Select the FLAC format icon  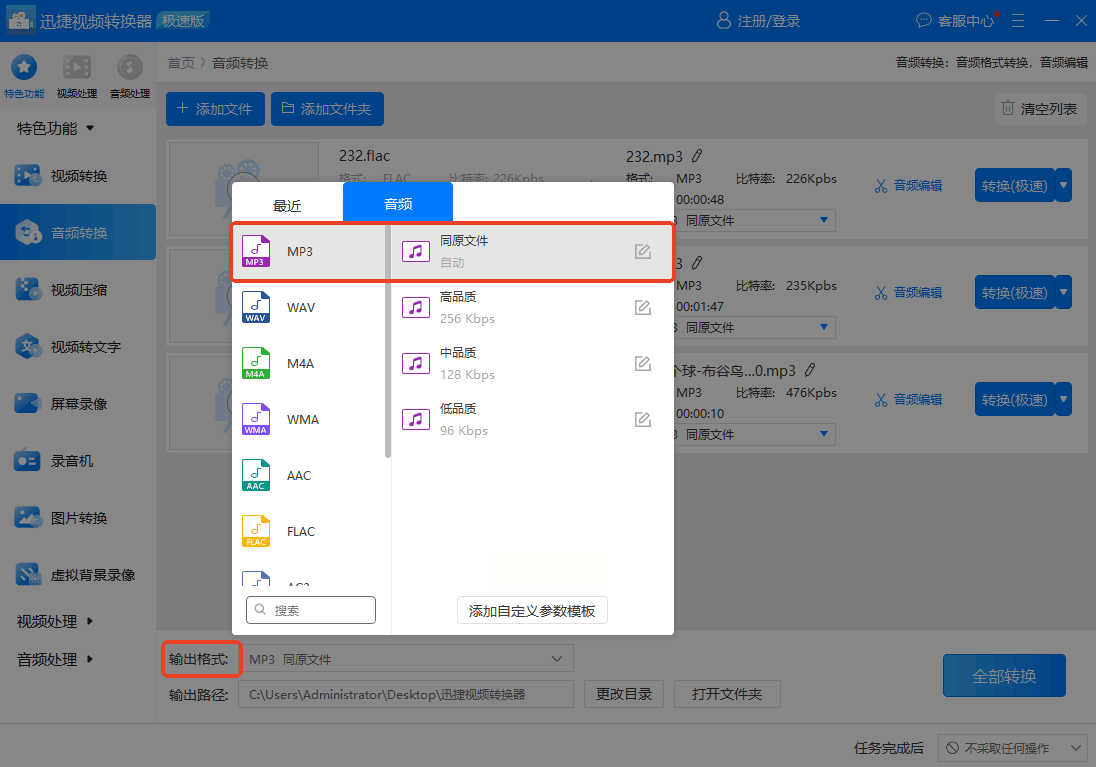coord(256,531)
